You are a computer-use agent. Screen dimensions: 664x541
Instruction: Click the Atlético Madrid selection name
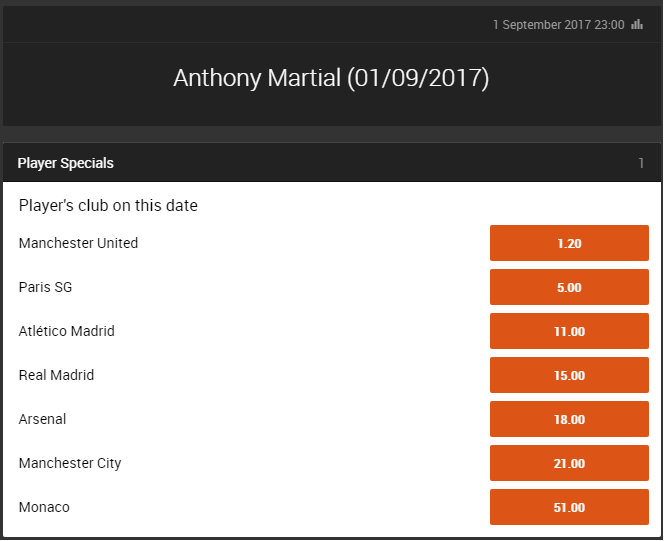coord(66,331)
